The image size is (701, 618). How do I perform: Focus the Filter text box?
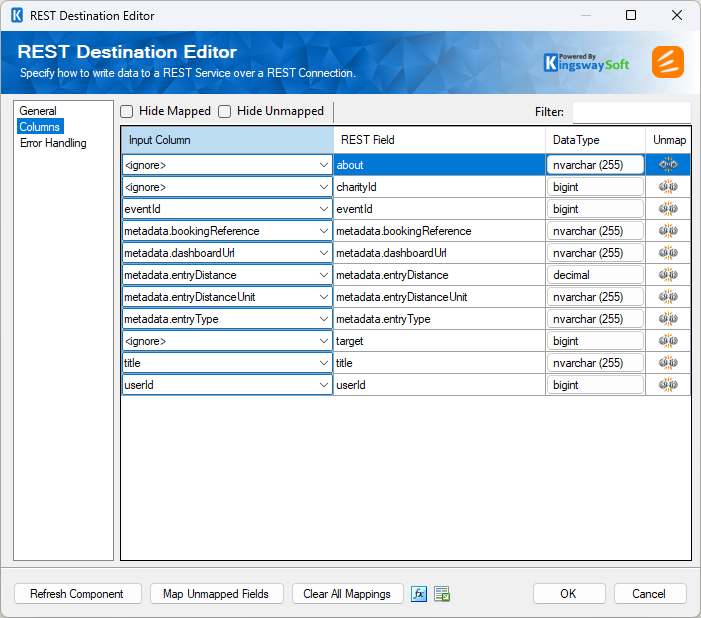(631, 112)
